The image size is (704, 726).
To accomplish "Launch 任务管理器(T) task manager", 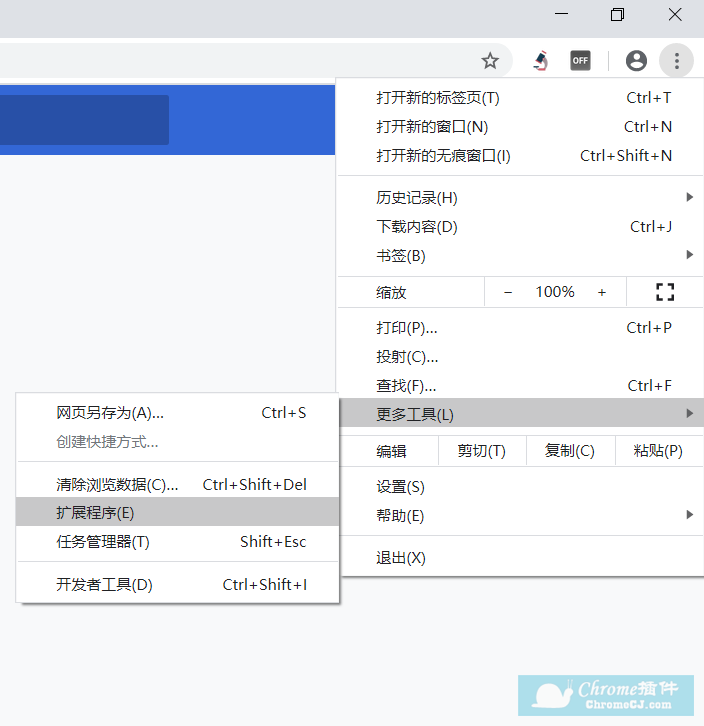I will coord(177,542).
